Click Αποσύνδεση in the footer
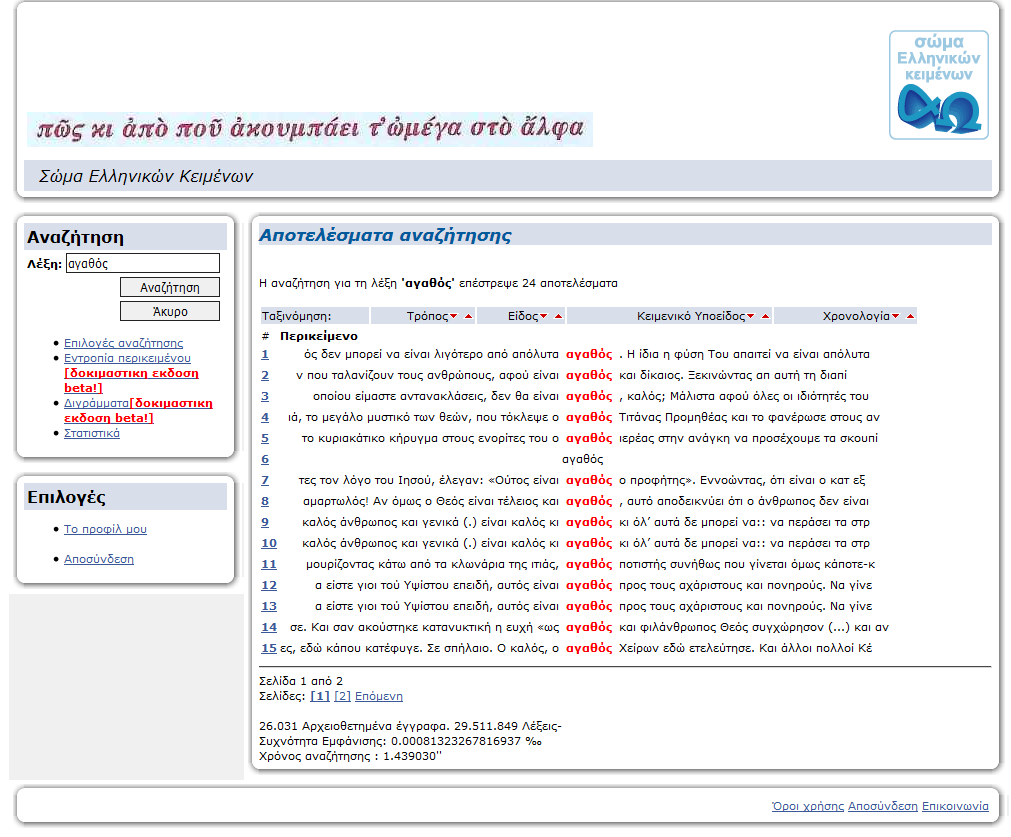 pos(883,806)
